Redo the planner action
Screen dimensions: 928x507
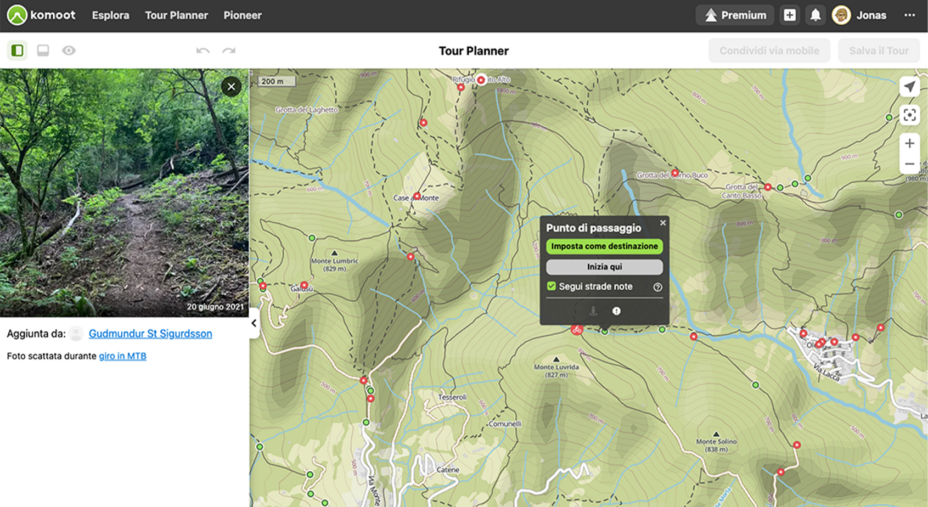click(229, 50)
